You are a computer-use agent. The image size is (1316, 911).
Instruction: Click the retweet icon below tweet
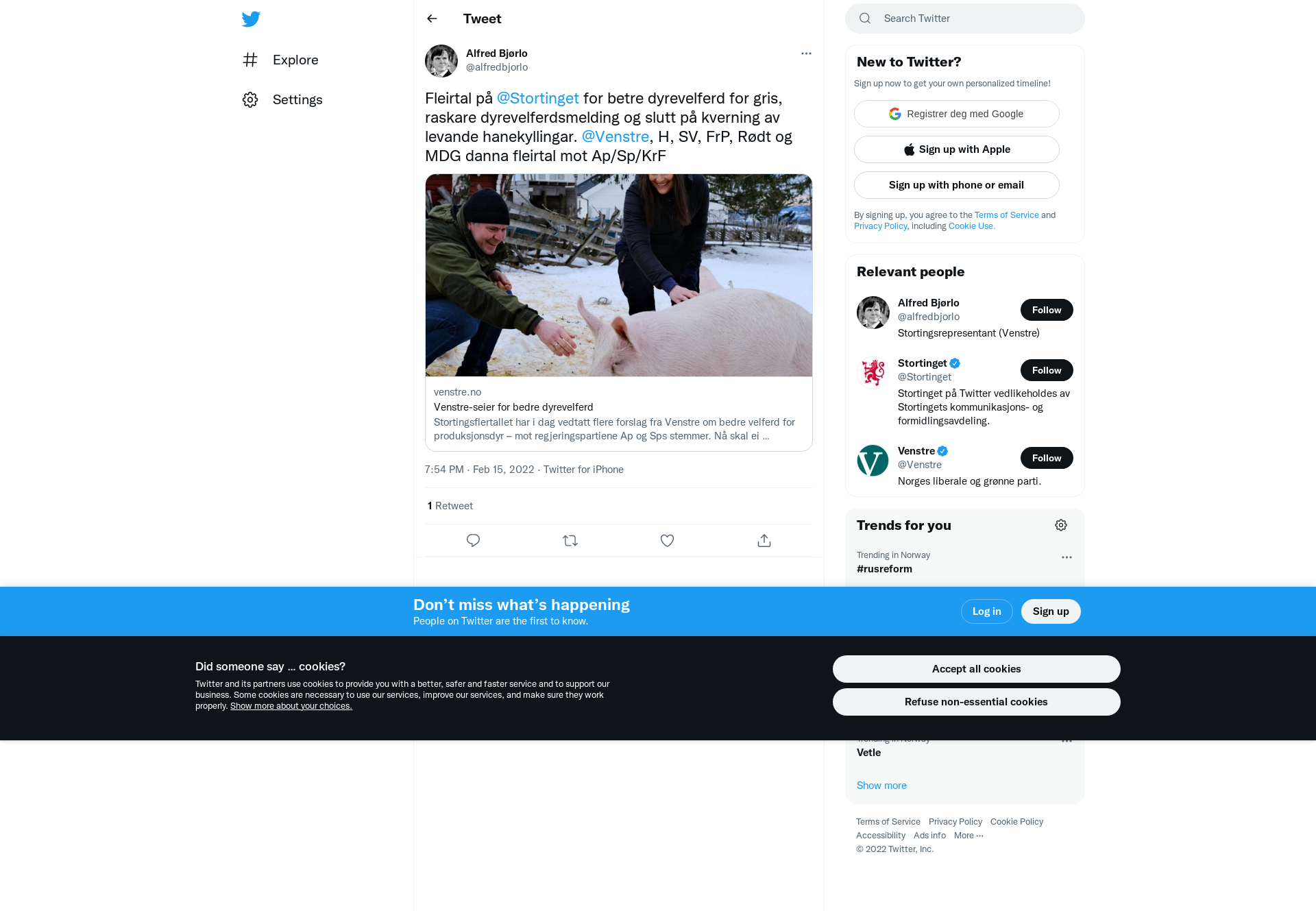570,541
